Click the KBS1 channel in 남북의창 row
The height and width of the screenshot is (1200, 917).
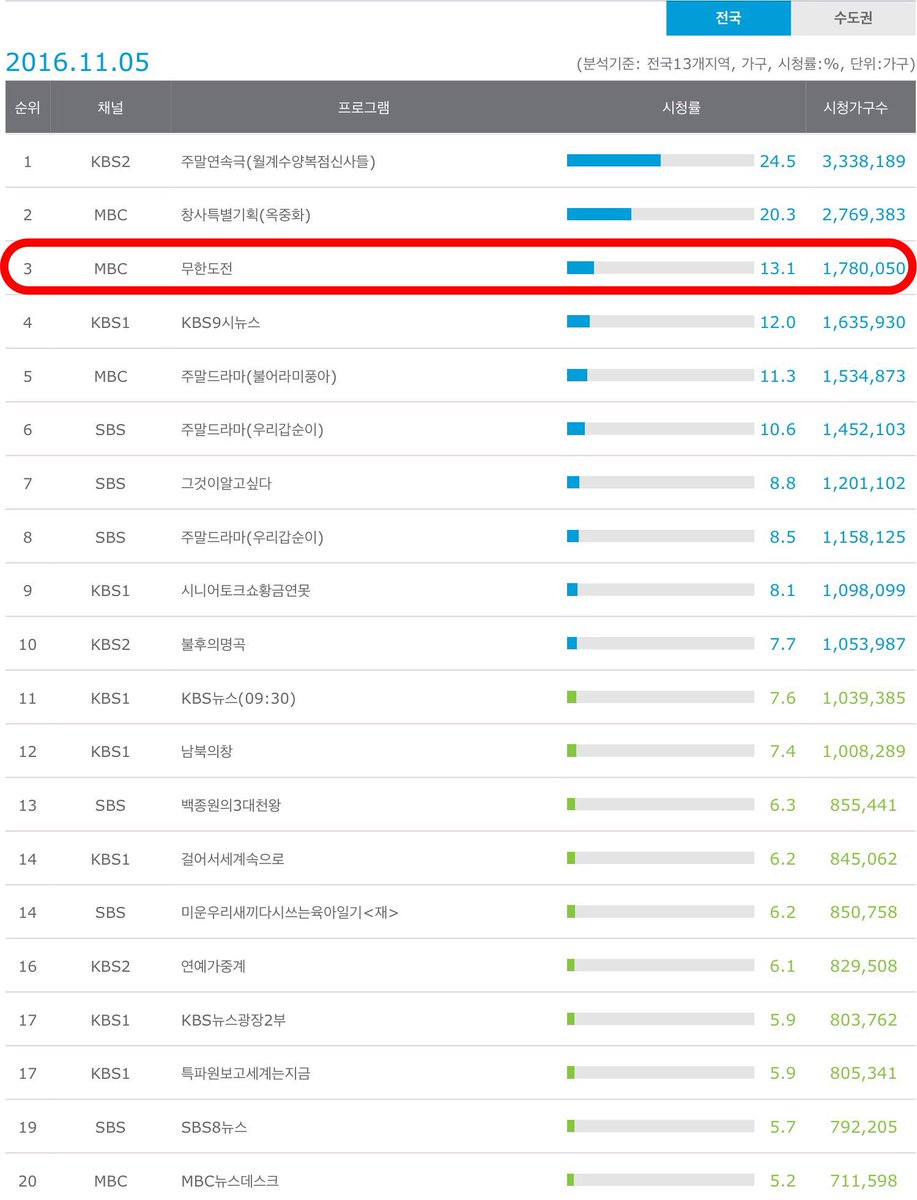[x=110, y=752]
